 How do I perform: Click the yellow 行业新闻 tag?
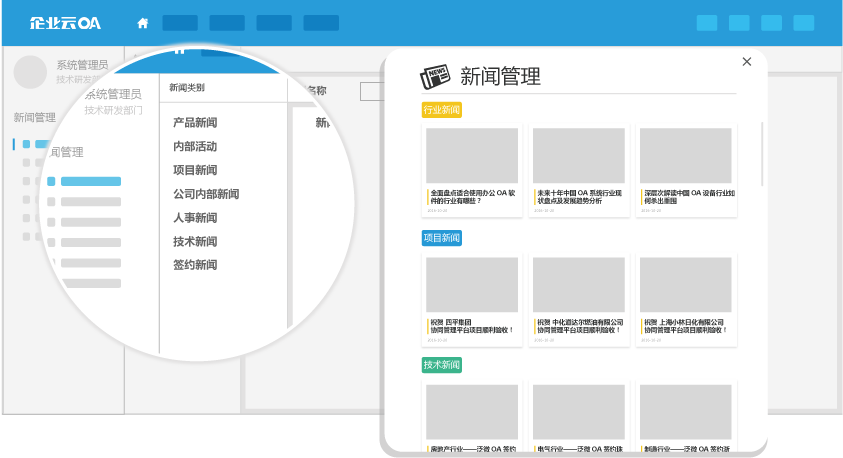[442, 110]
